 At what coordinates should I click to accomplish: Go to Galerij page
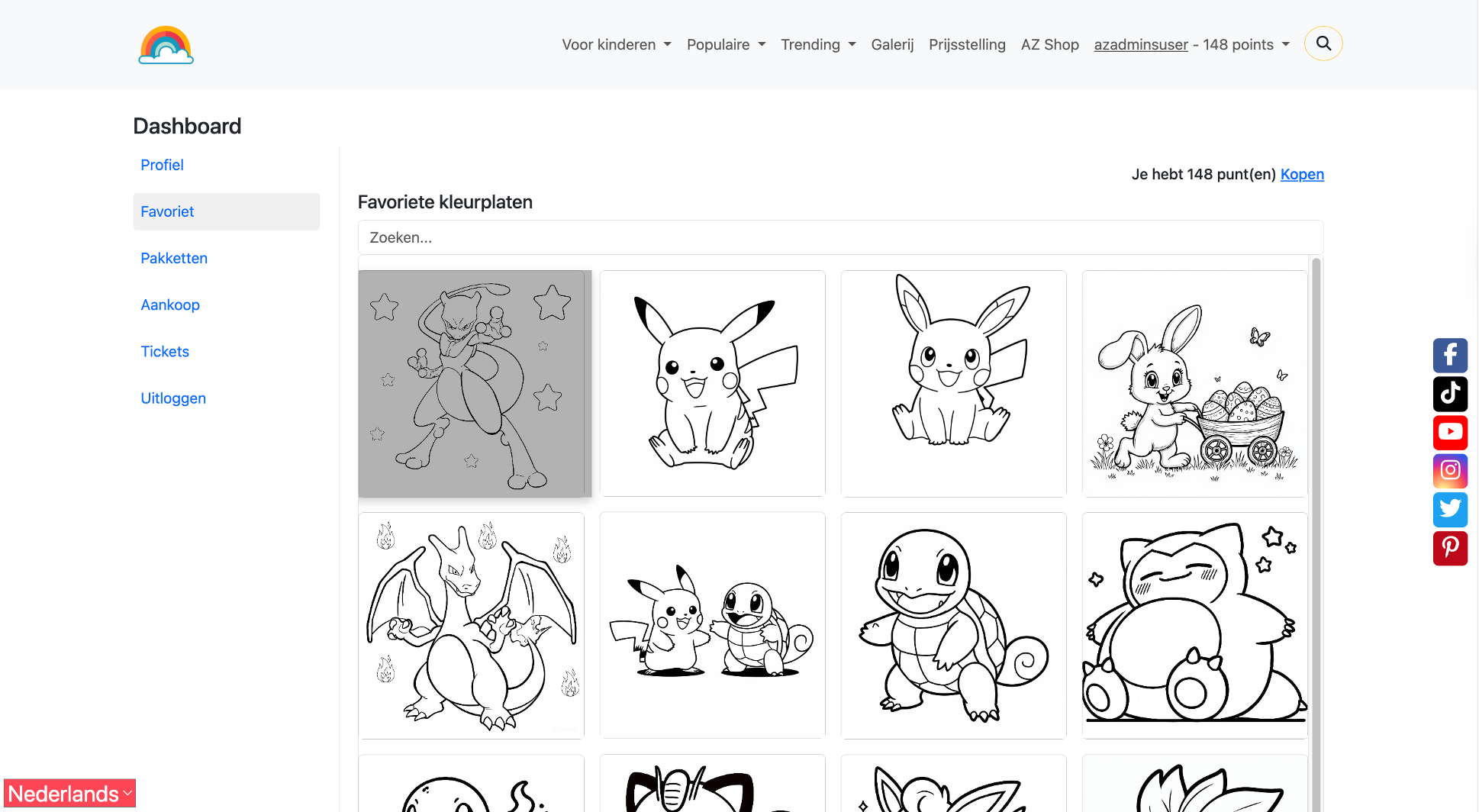point(892,44)
